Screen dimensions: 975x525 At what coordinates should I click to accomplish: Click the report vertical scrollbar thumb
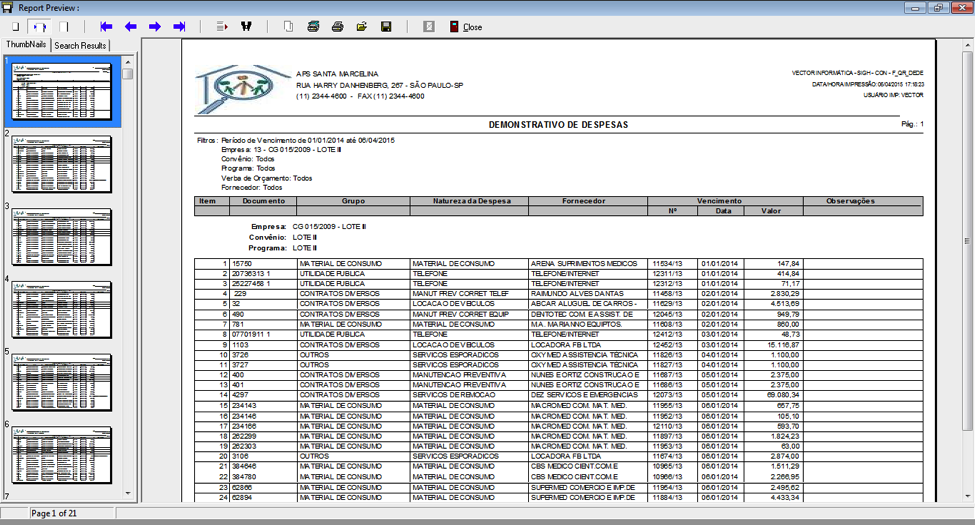(968, 241)
